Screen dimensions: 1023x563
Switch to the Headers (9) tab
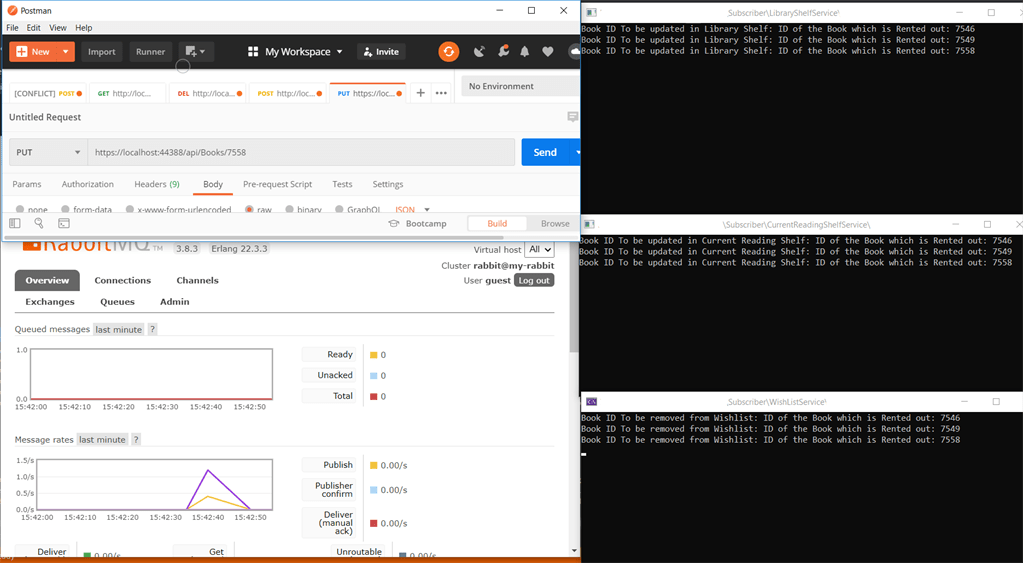157,184
